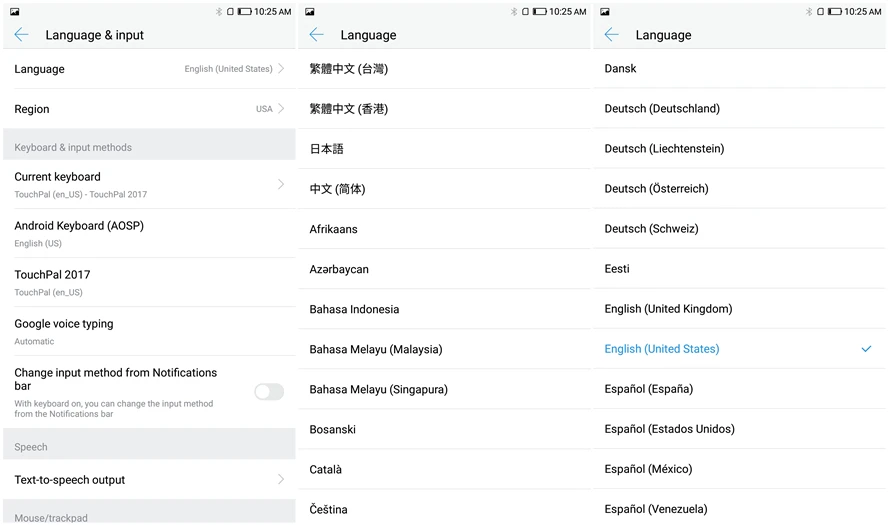Open Android Keyboard (AOSP) settings

coord(149,233)
